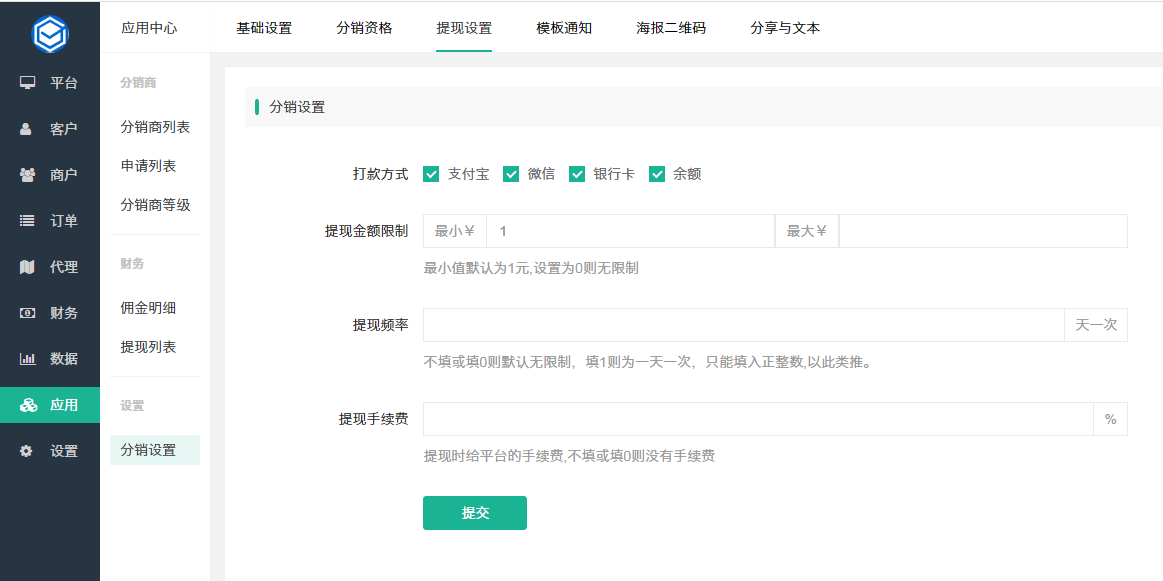Screen dimensions: 1163x581
Task: Open the 商户 group icon
Action: (27, 174)
